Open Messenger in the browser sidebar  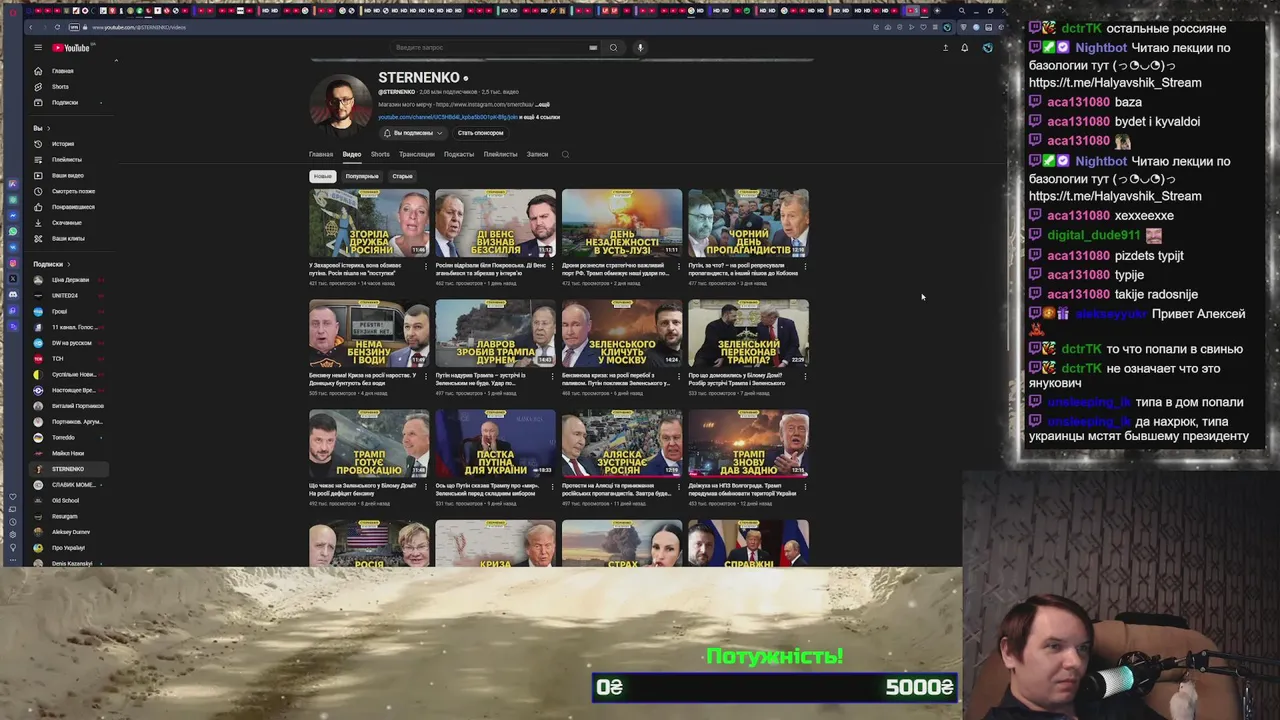12,215
